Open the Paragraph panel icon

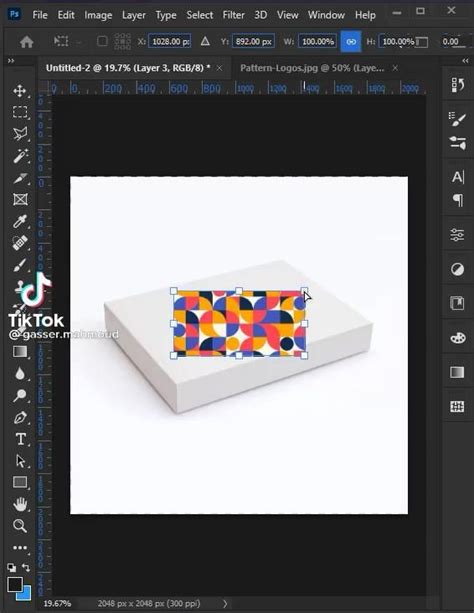(x=458, y=200)
